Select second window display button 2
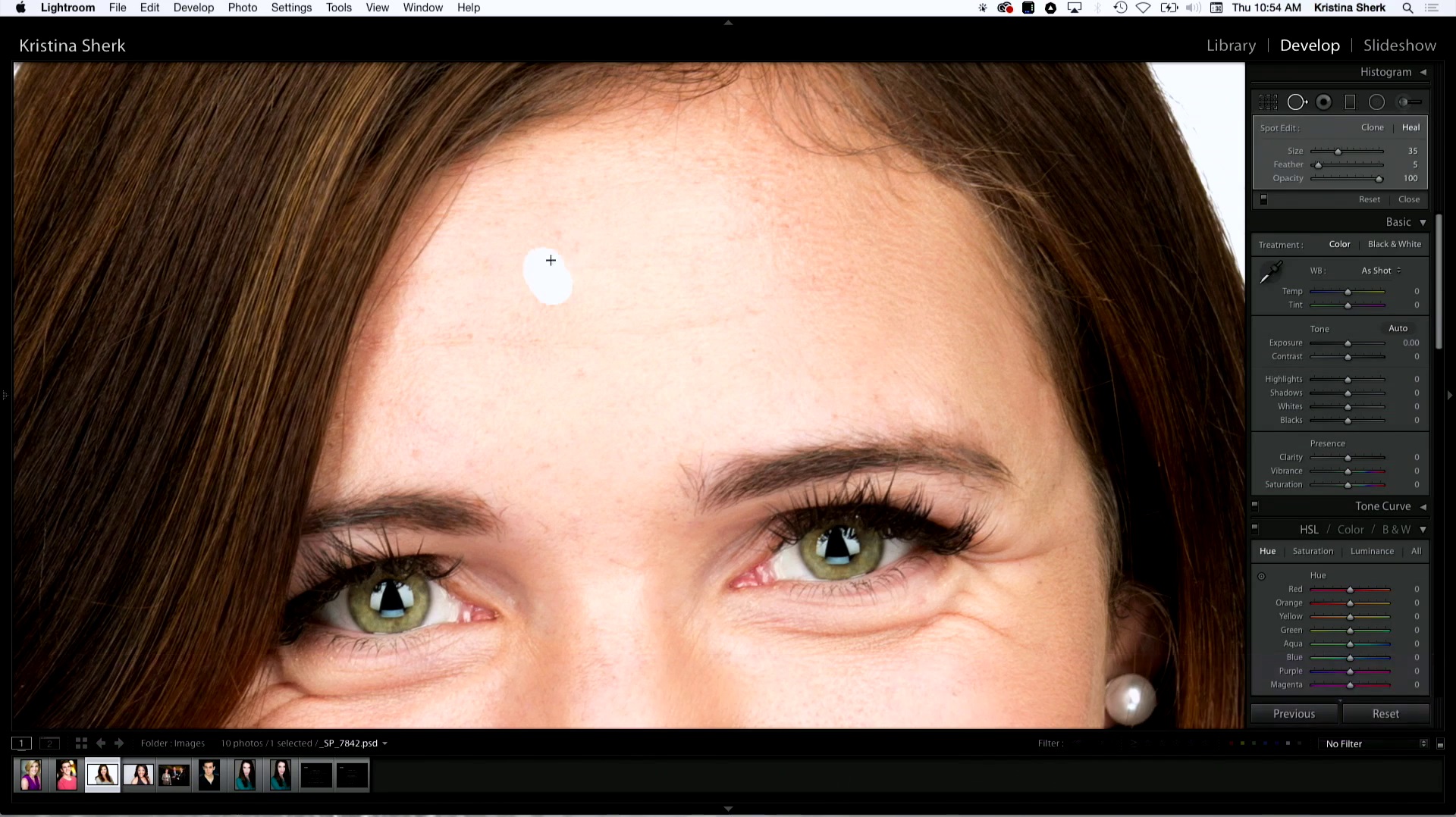 pos(49,743)
